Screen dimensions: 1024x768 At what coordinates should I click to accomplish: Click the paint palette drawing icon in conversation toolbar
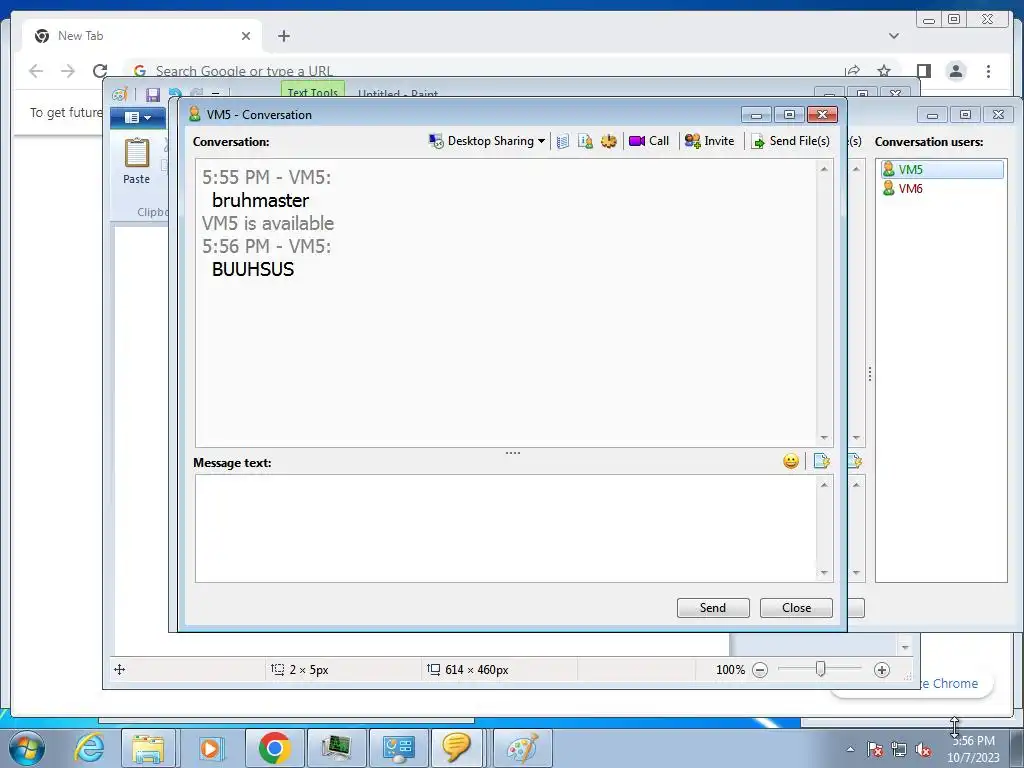pos(609,141)
